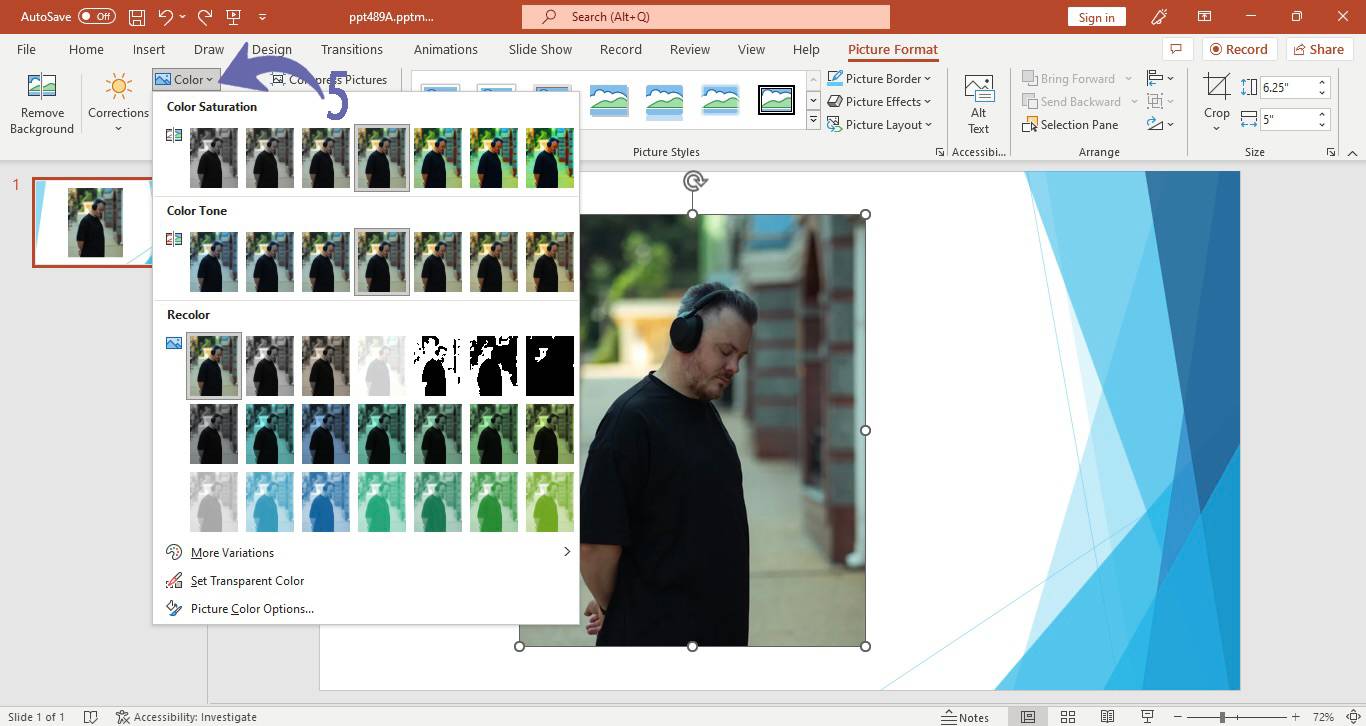Select the Washout recolor option

click(x=382, y=366)
